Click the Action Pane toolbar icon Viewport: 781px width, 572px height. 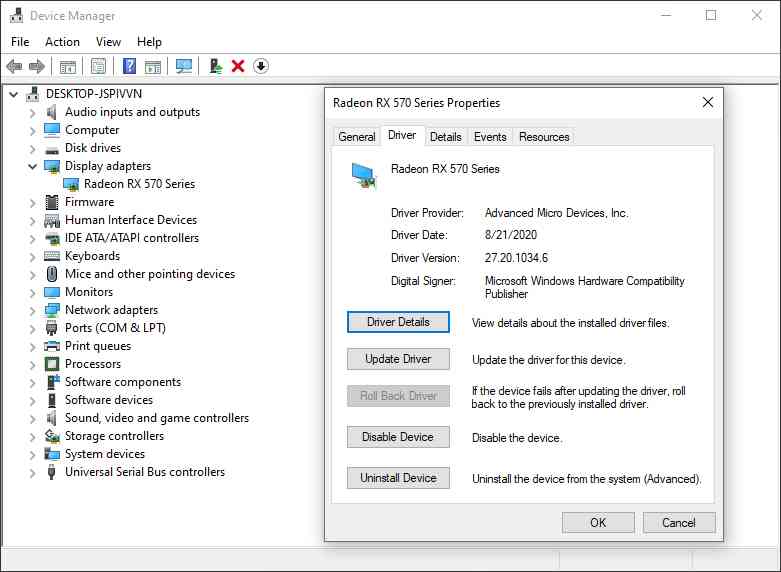pos(153,66)
